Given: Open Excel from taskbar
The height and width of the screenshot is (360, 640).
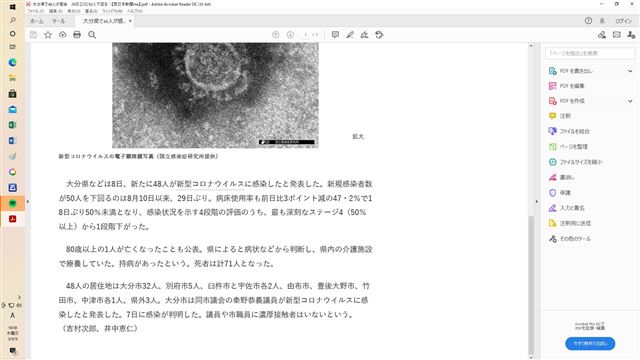Looking at the screenshot, I should [x=13, y=125].
